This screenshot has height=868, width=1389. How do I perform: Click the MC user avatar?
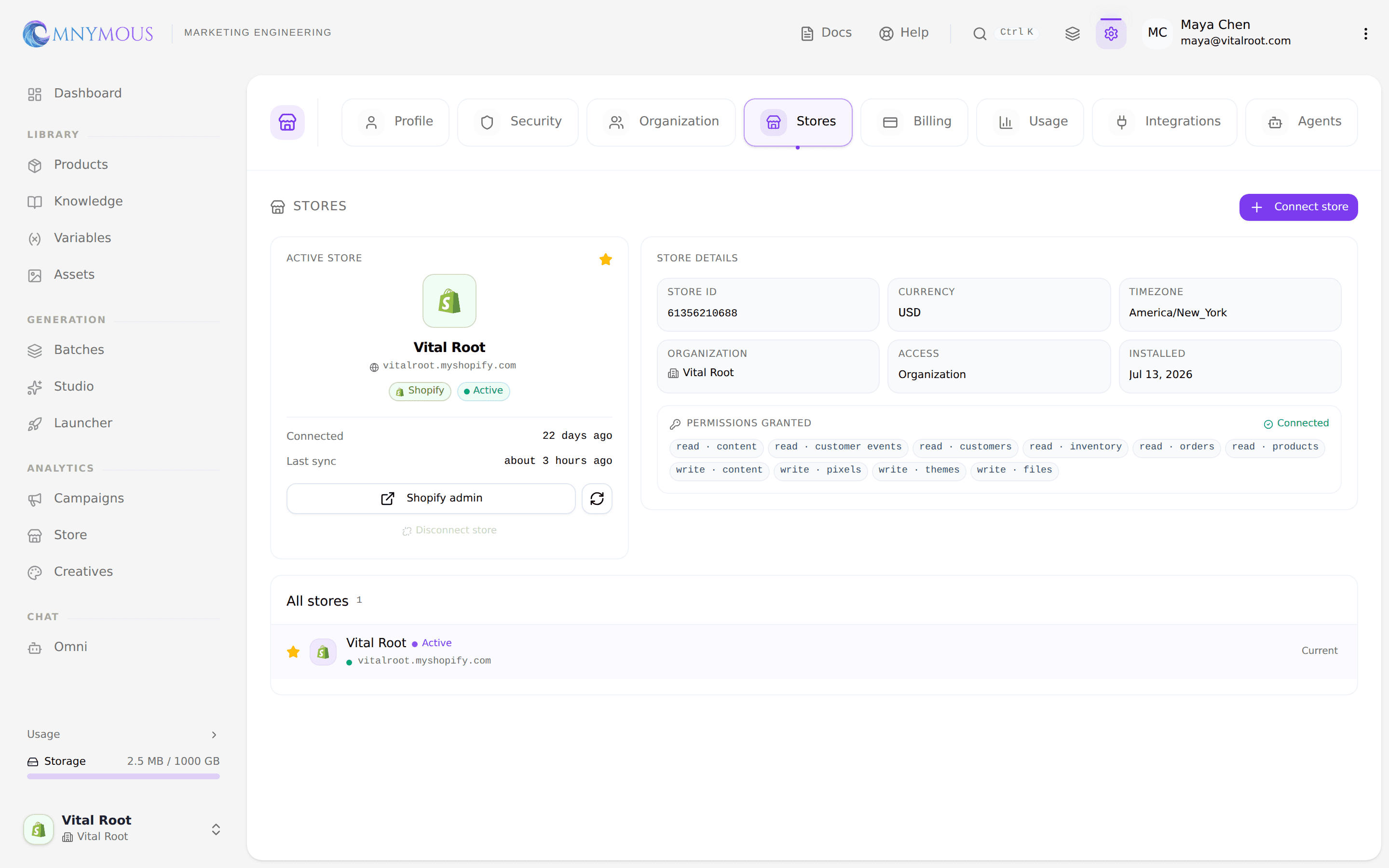click(x=1157, y=33)
